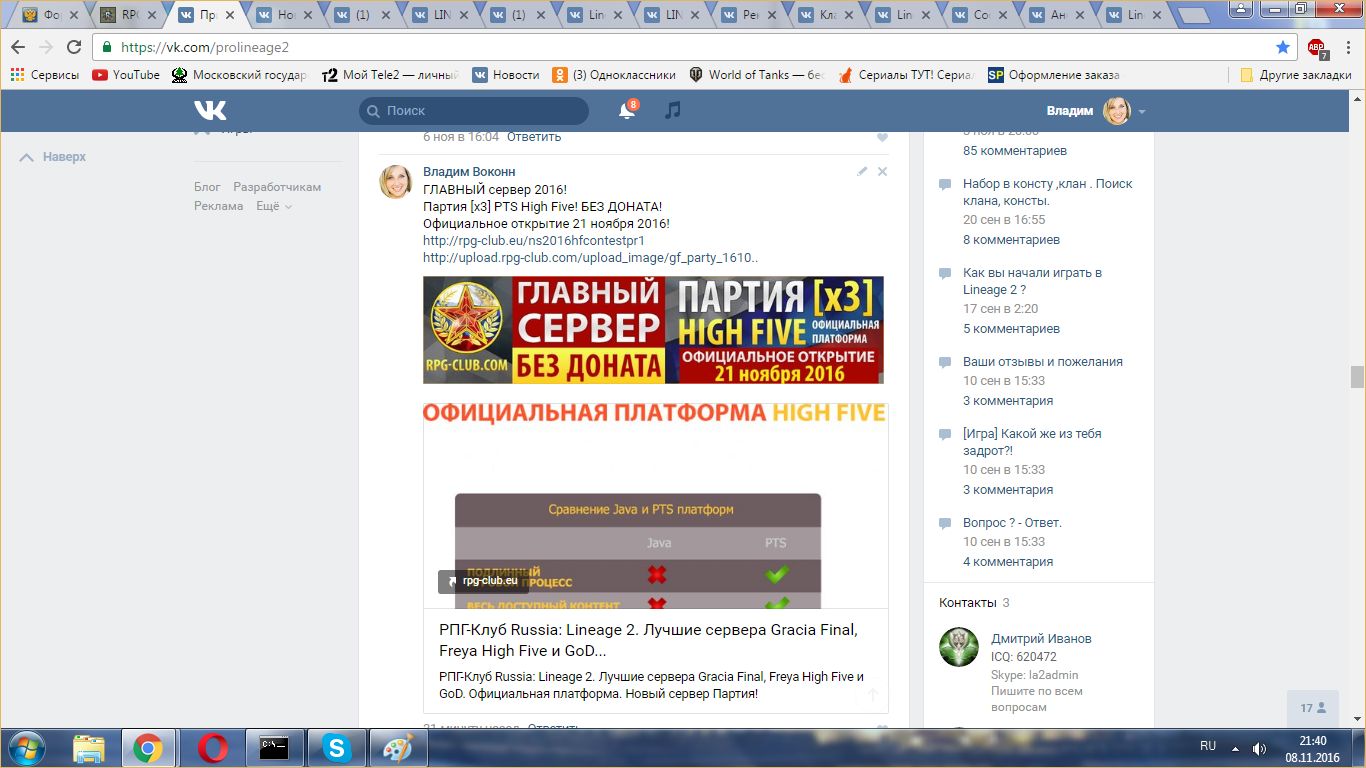
Task: Click the Chrome reload button
Action: [x=73, y=47]
